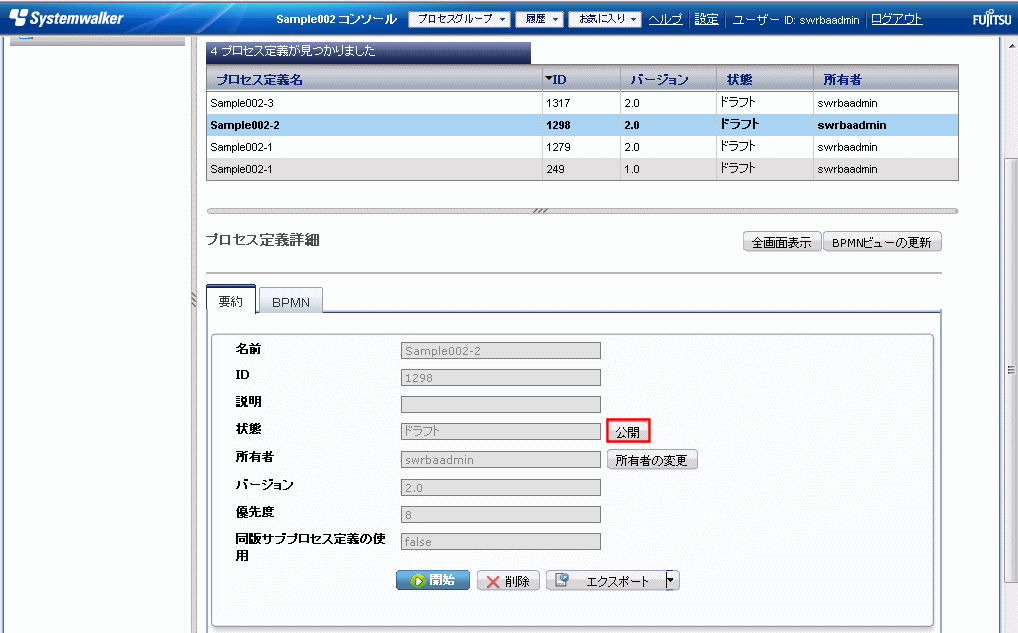1018x633 pixels.
Task: Click the 開始 start button
Action: click(433, 580)
